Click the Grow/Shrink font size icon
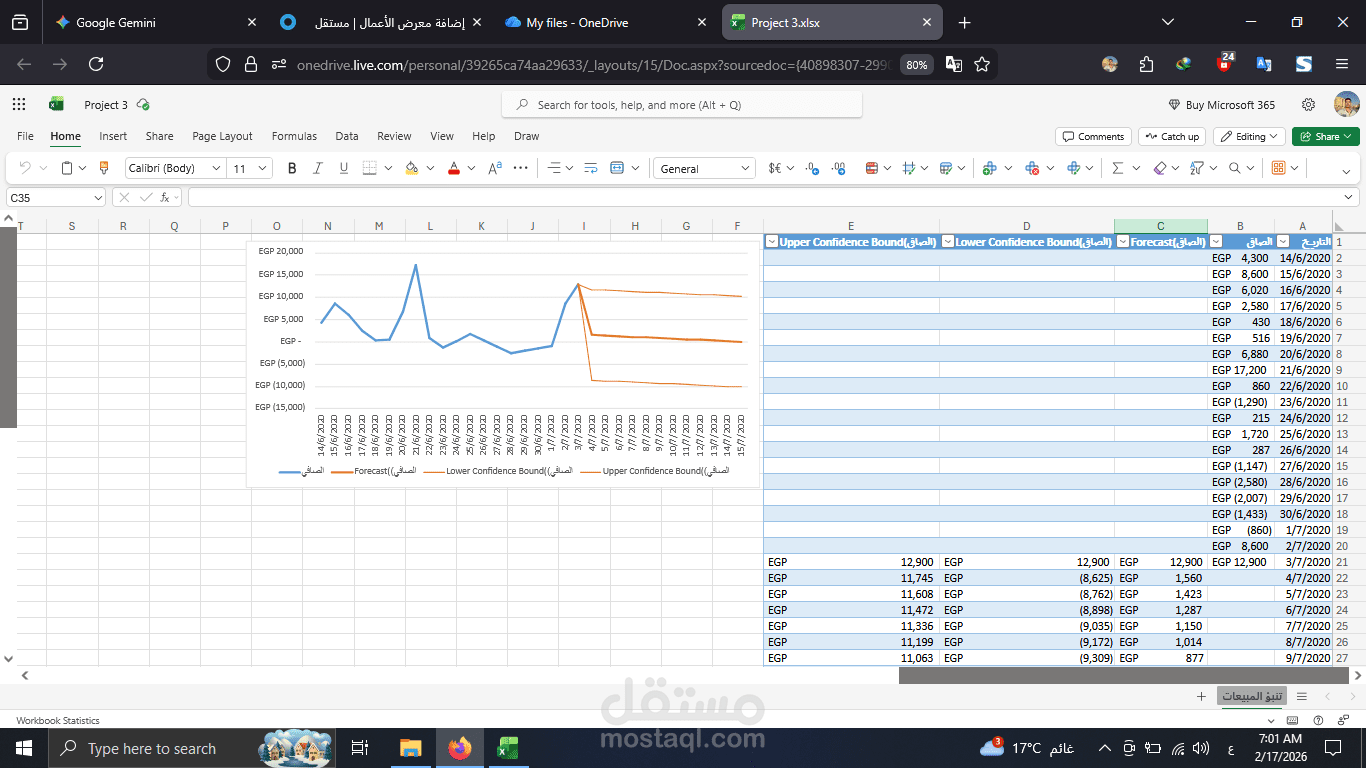Screen dimensions: 1366x768 pyautogui.click(x=495, y=168)
